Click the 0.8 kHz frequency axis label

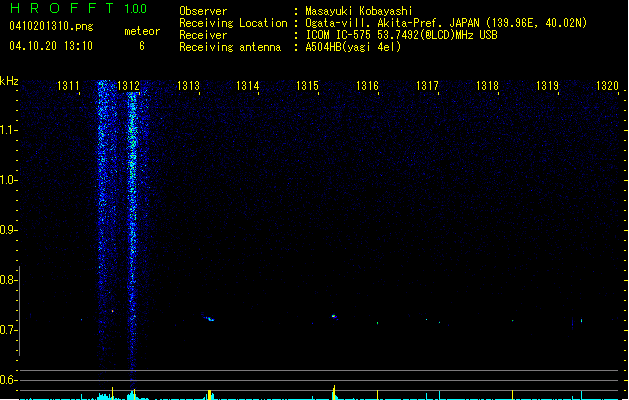tap(8, 280)
